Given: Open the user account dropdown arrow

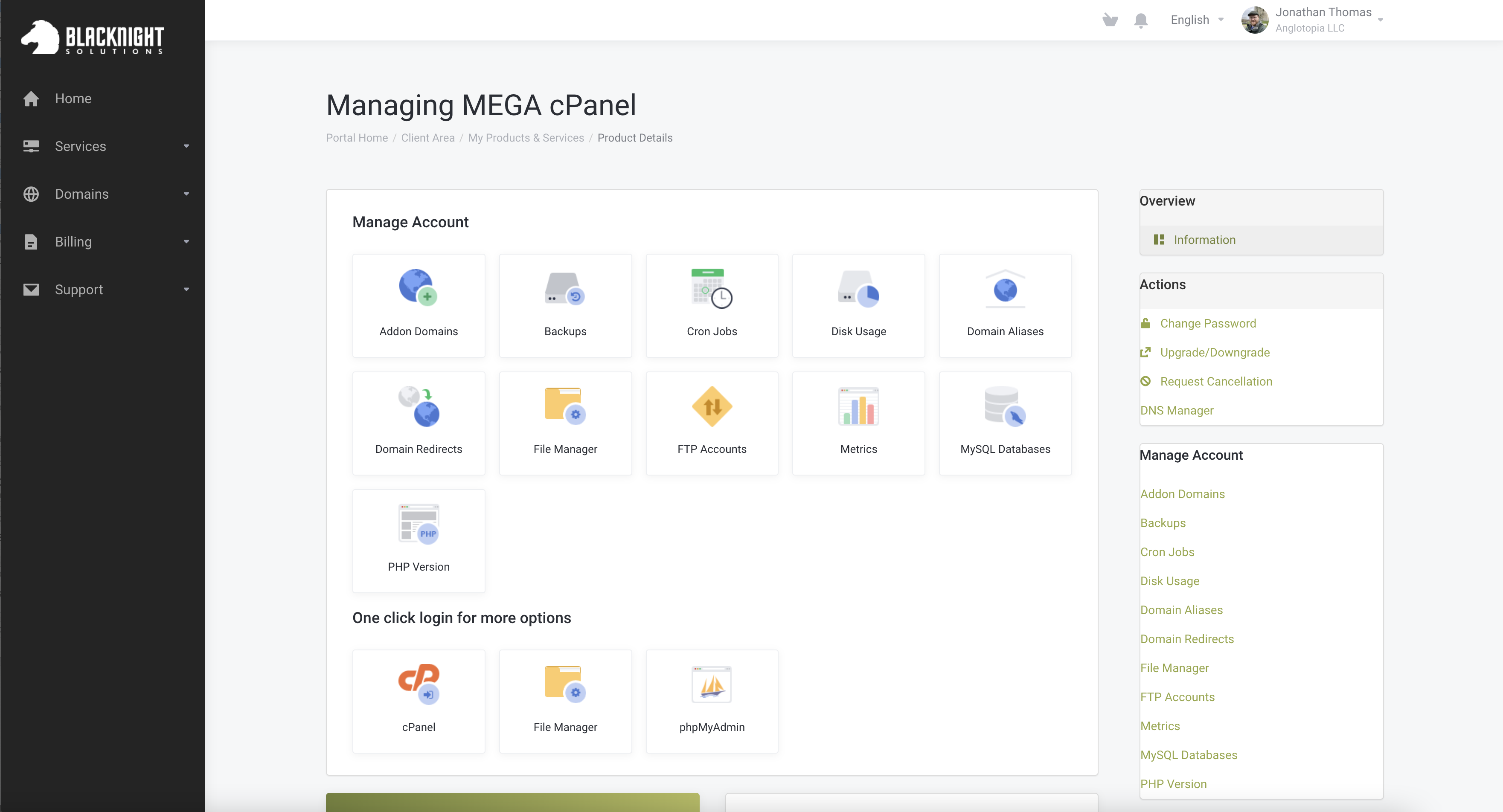Looking at the screenshot, I should (1380, 20).
